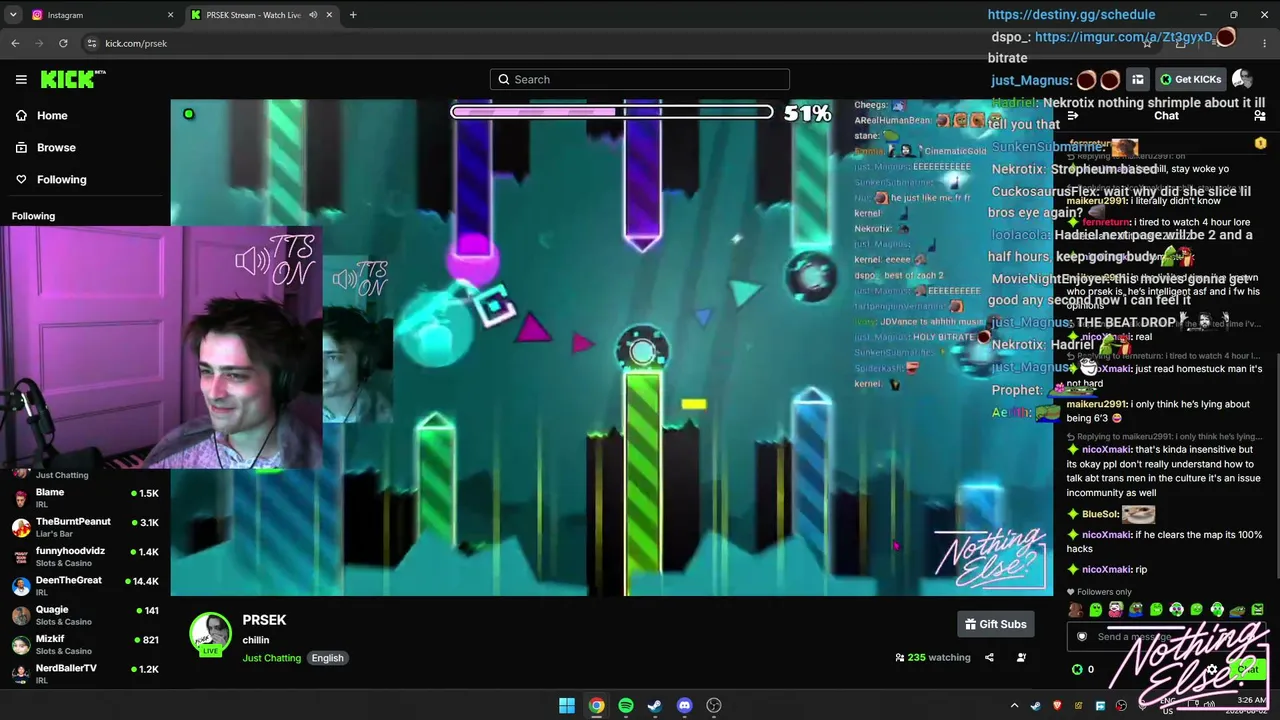
Task: Open TheBurntPeanut channel in the sidebar
Action: pos(85,527)
